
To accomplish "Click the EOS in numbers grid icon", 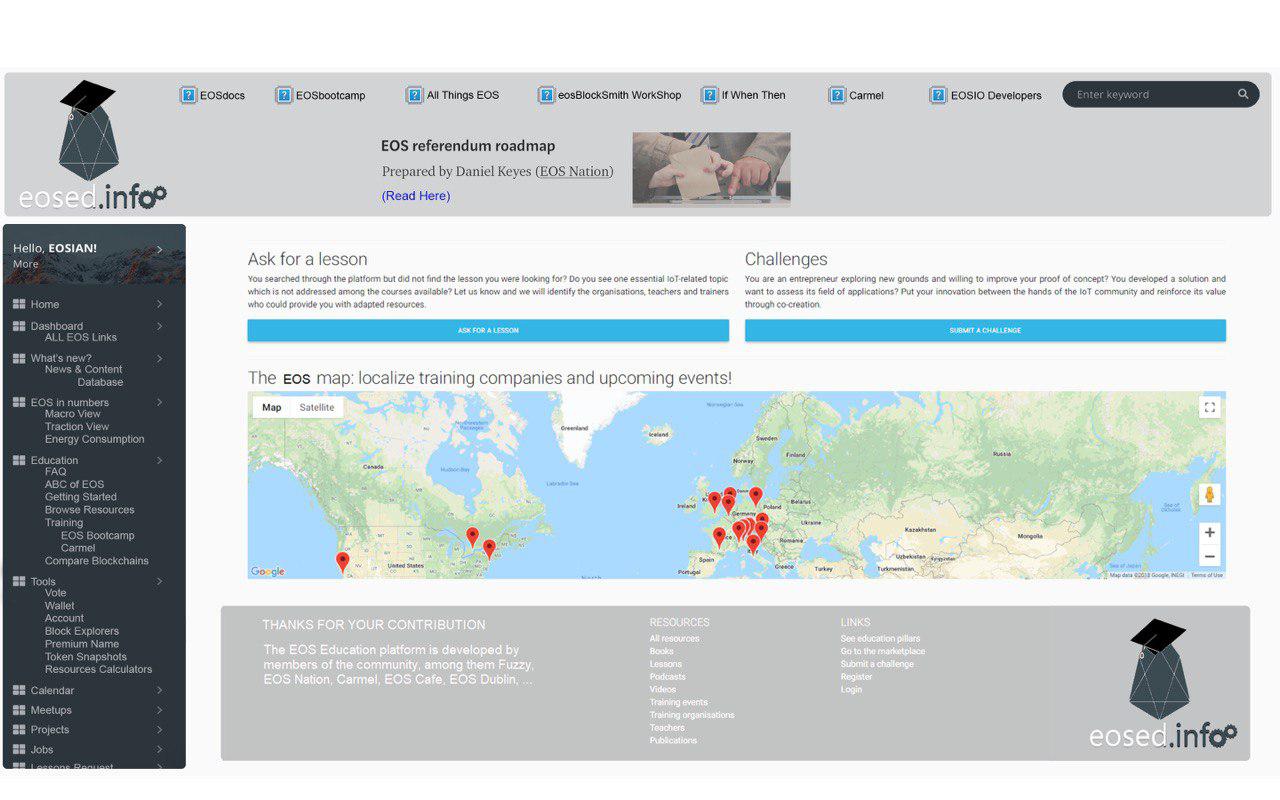I will coord(19,402).
